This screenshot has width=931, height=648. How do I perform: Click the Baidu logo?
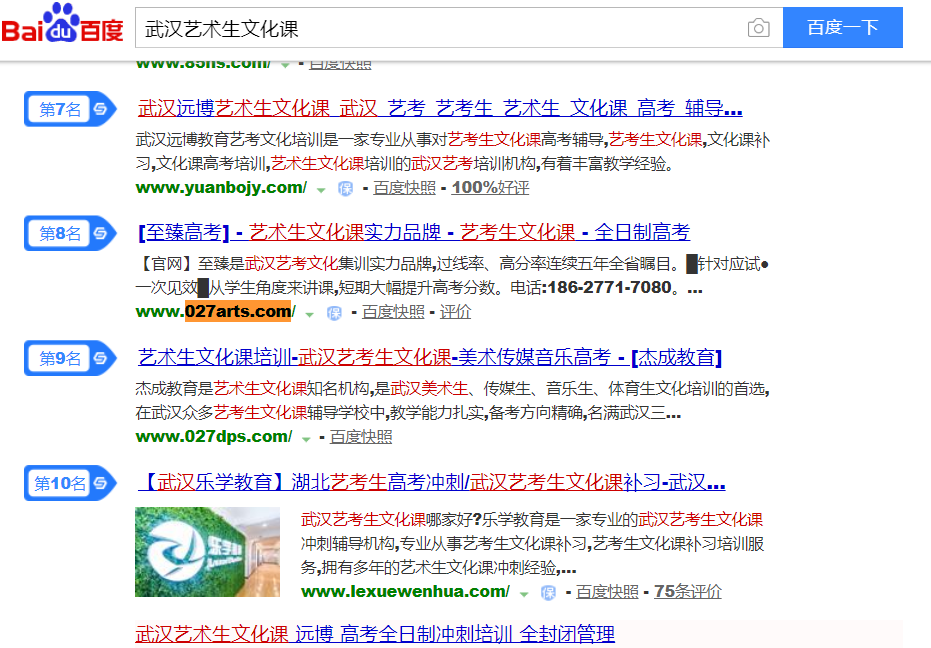coord(62,24)
